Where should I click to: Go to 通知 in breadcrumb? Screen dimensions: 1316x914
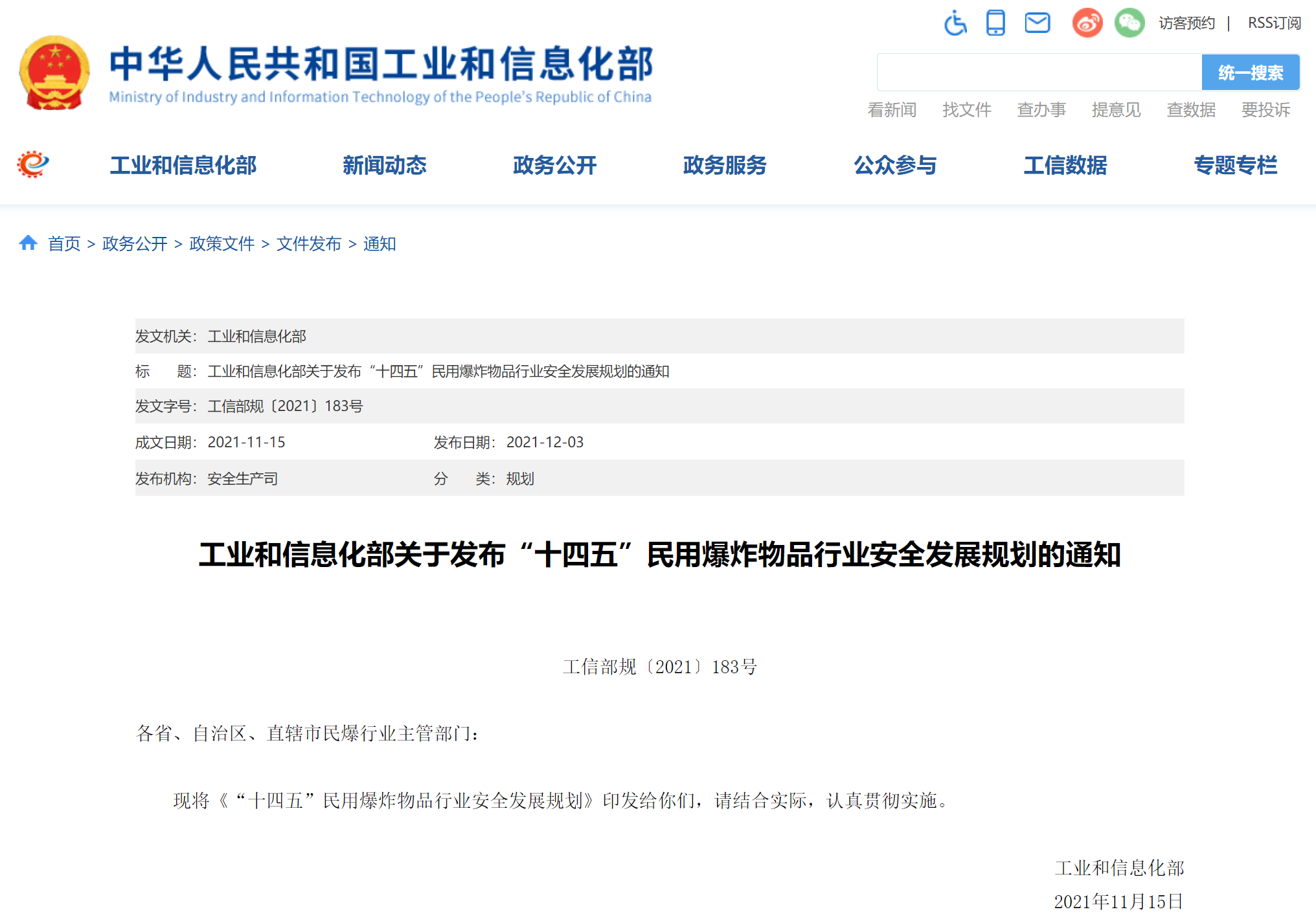(380, 243)
